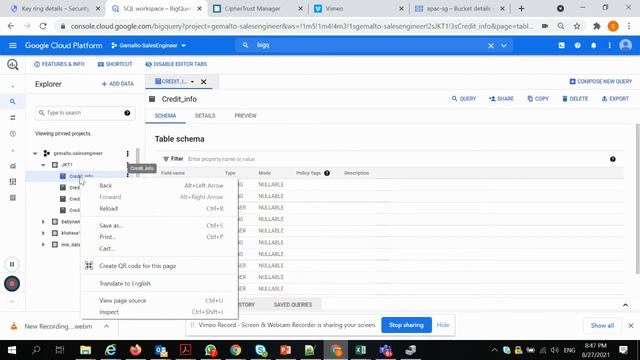
Task: Open the Gemalto-SalesEngineer project selector dropdown
Action: [x=149, y=45]
